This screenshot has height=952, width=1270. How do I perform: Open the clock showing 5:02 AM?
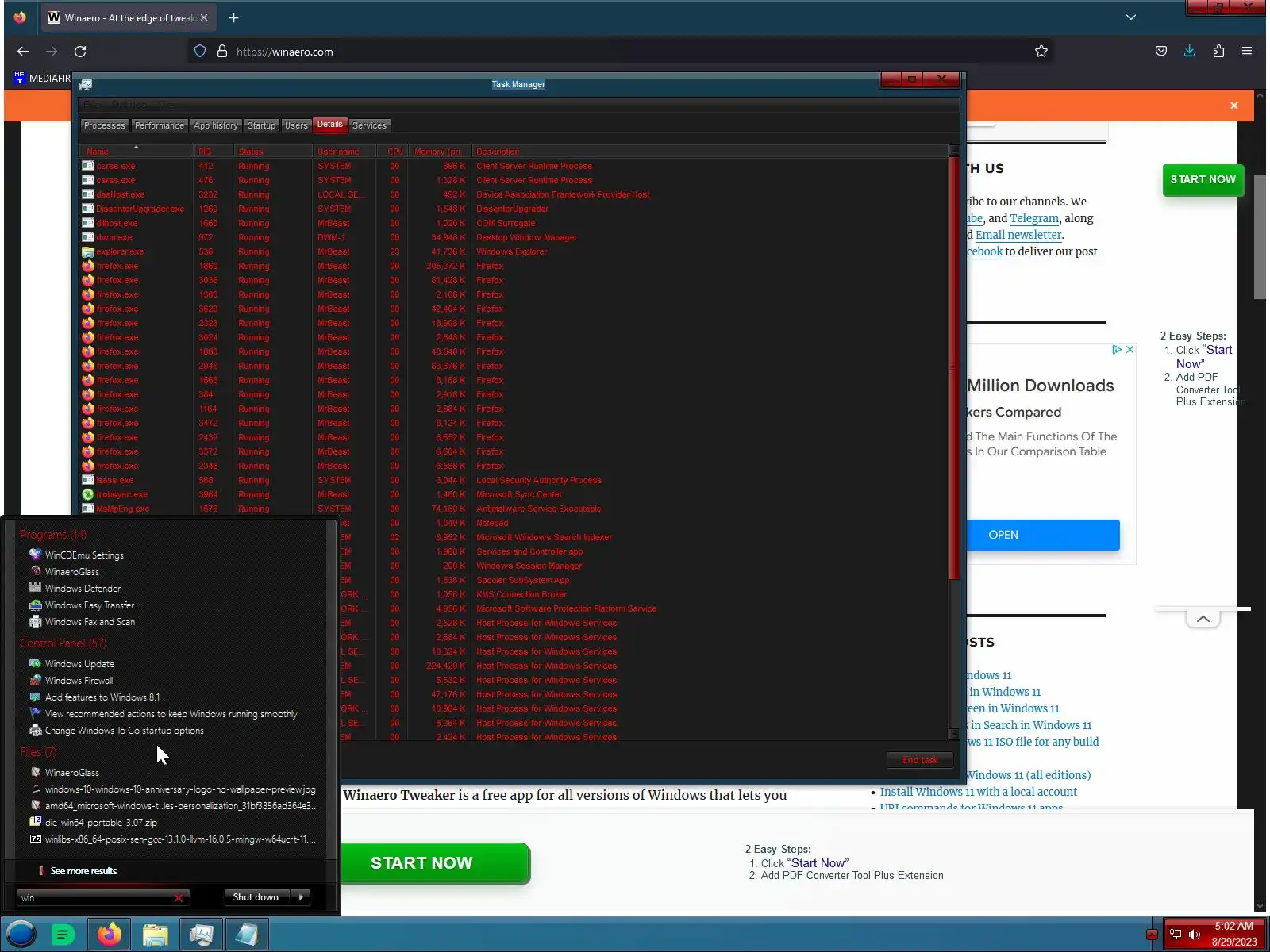pyautogui.click(x=1234, y=934)
